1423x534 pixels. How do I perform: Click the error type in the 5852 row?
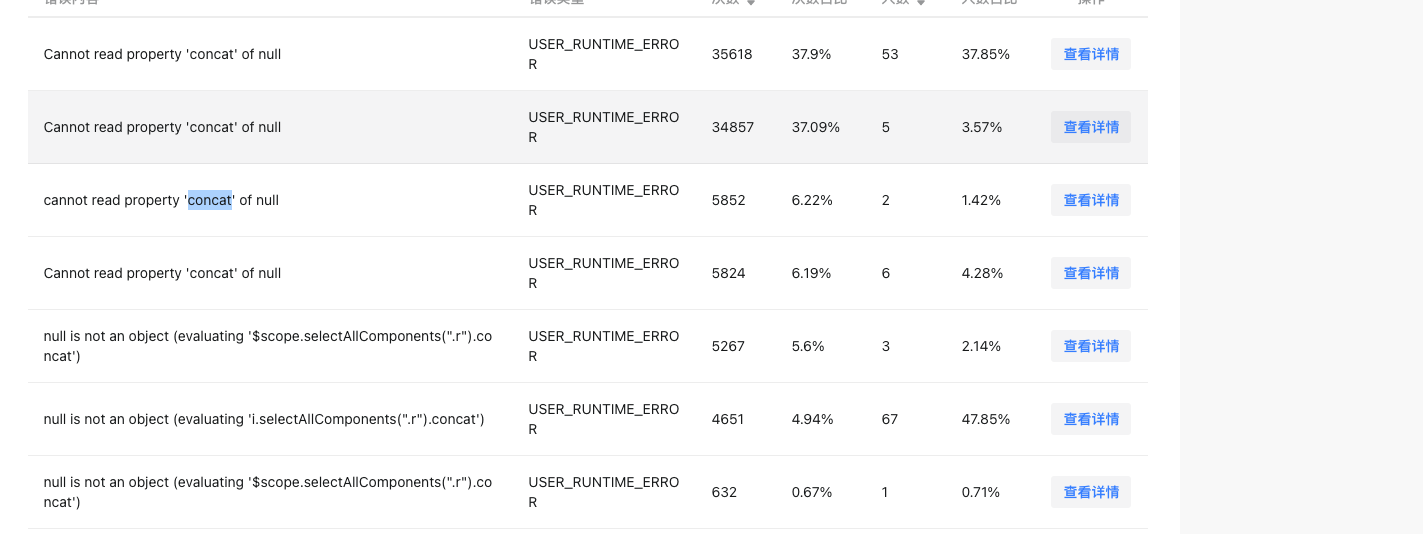(604, 200)
